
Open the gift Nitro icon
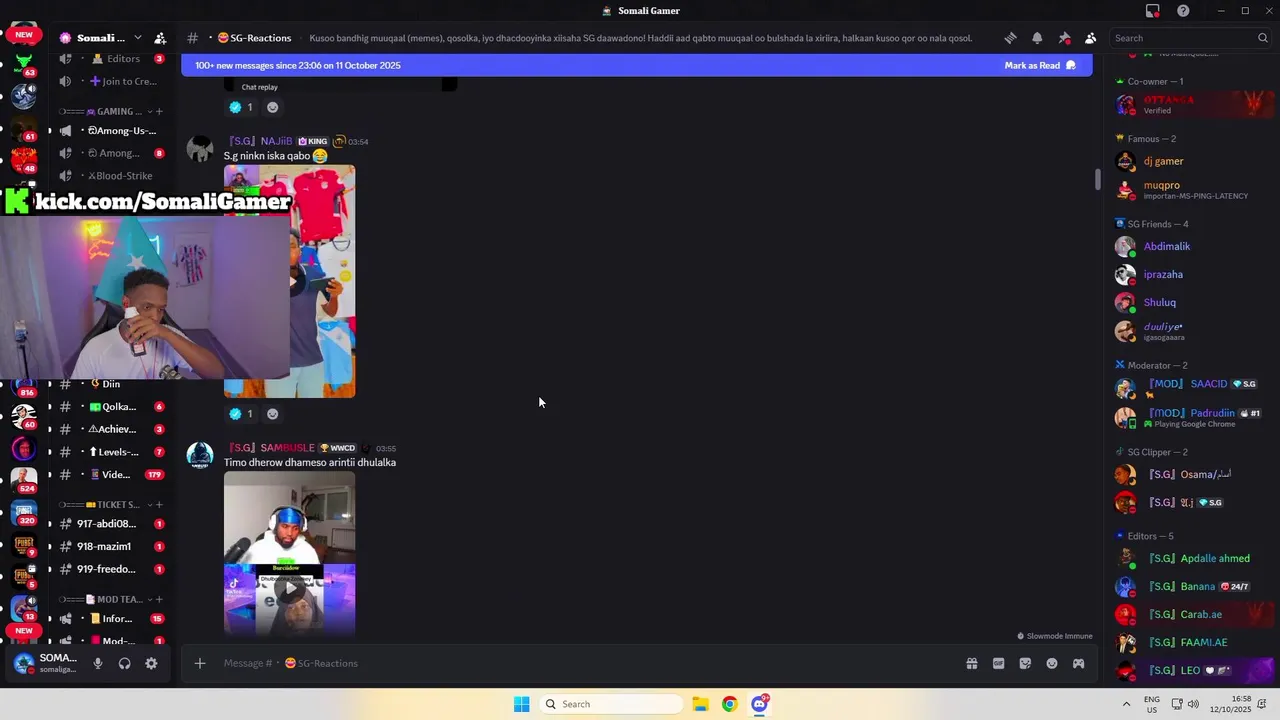click(x=971, y=663)
